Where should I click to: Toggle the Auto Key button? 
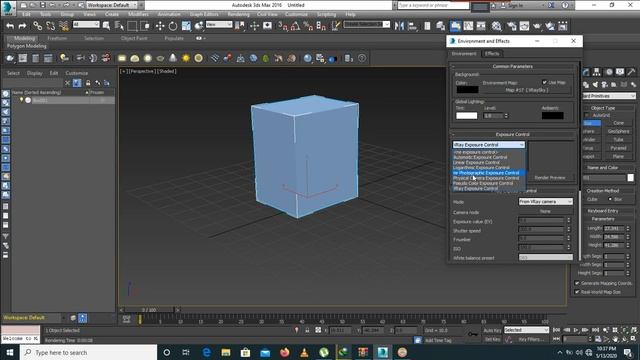tap(492, 330)
